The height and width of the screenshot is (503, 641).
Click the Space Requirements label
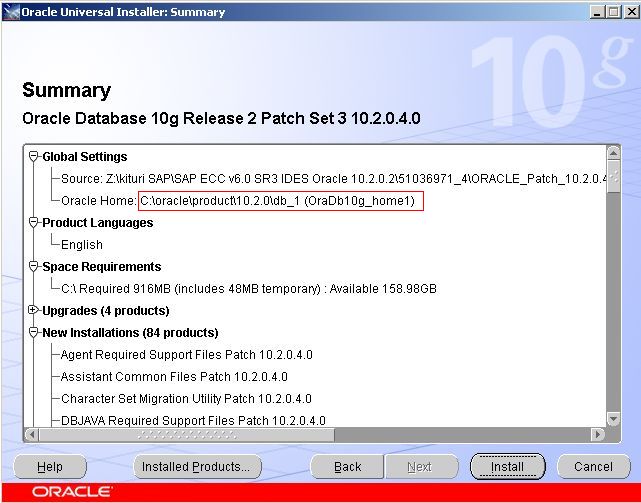coord(102,267)
